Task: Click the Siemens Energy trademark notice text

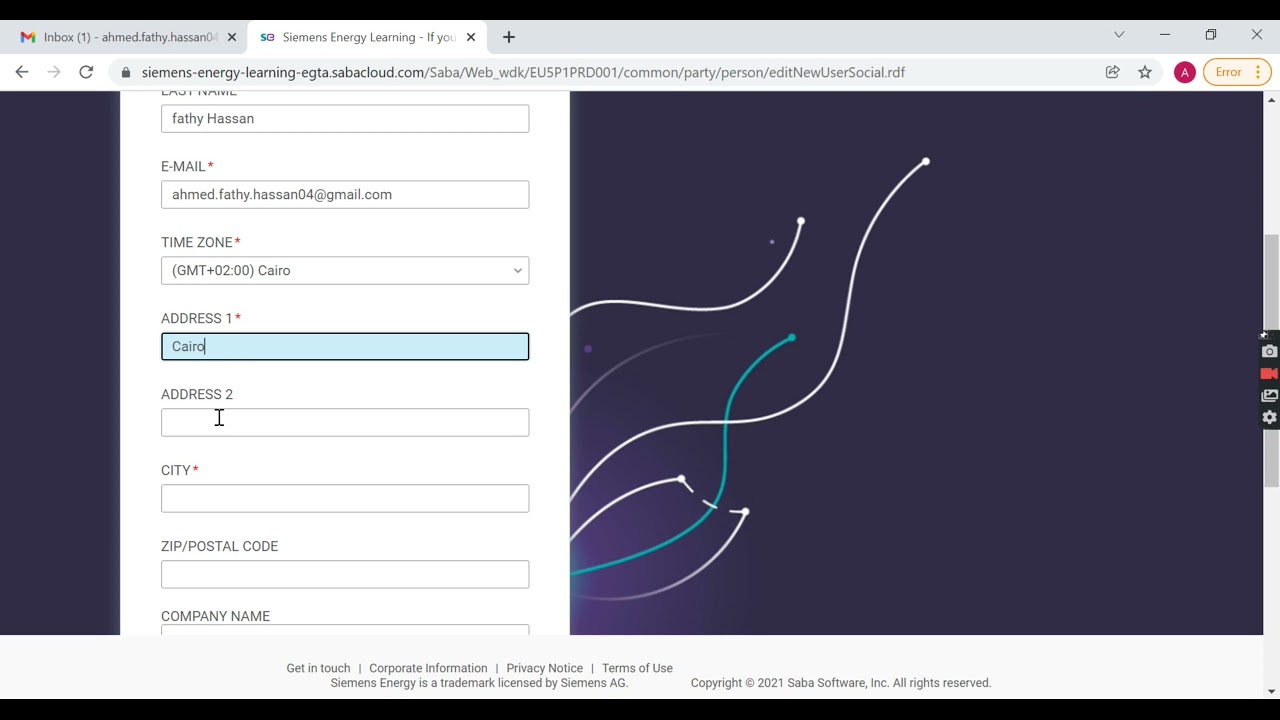Action: click(x=479, y=683)
